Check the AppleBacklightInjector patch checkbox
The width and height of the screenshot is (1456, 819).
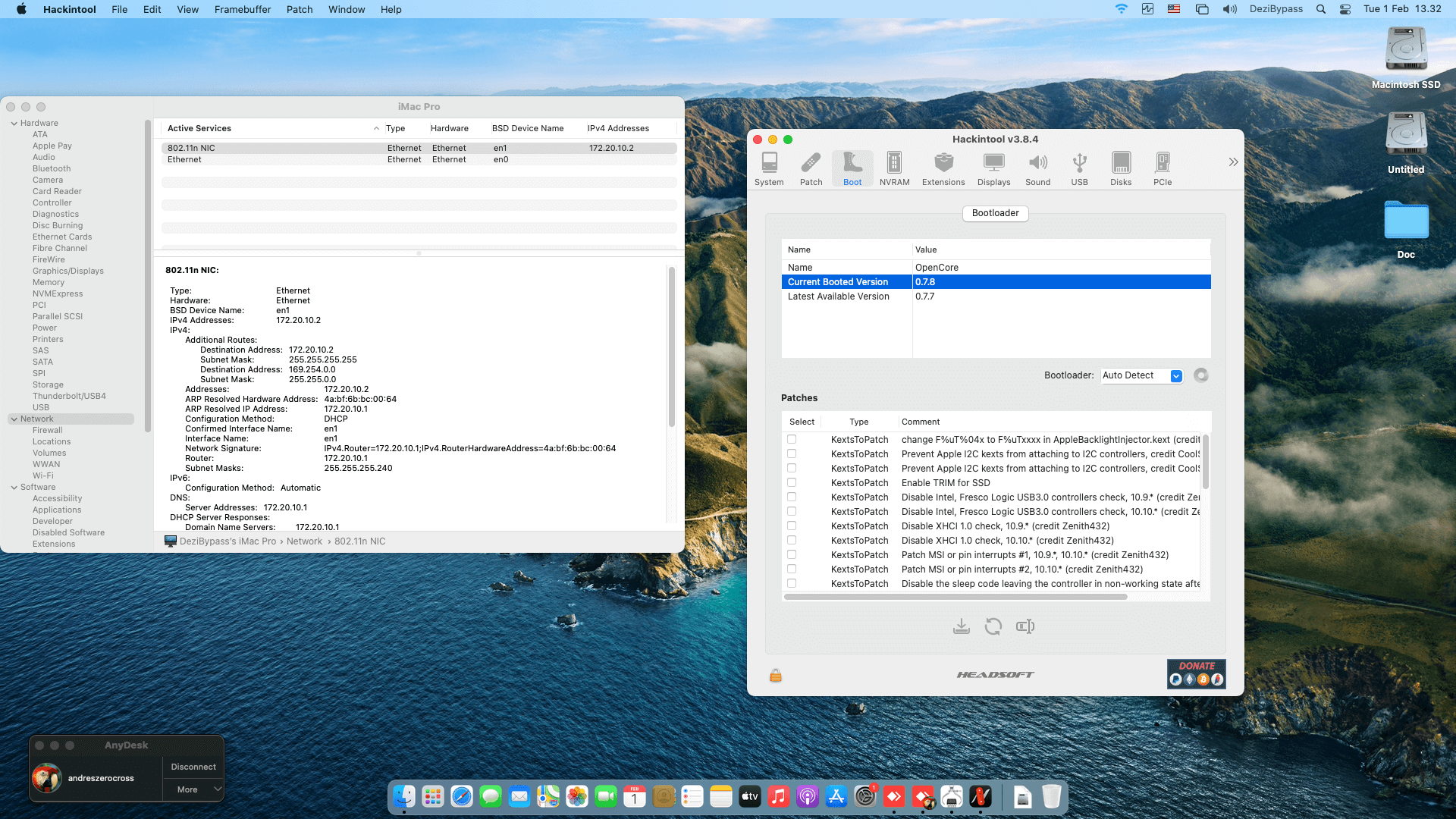point(792,440)
